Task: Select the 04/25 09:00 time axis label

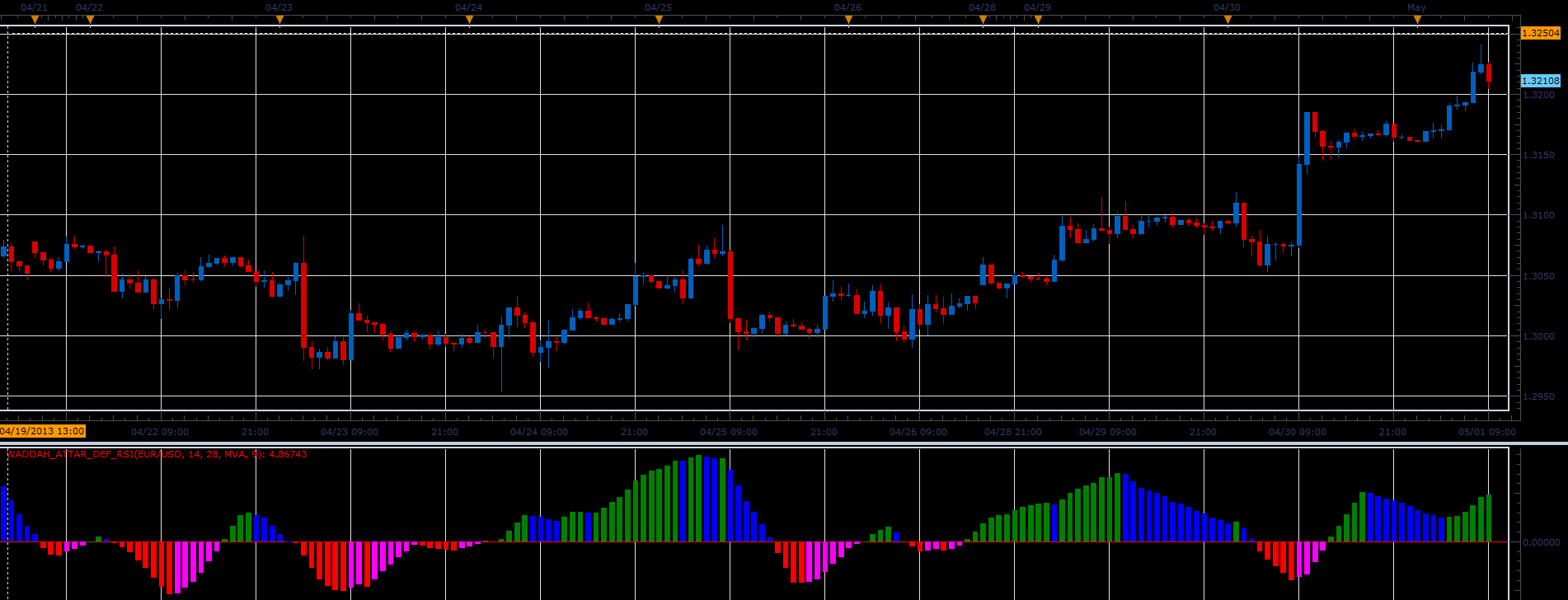Action: point(729,432)
